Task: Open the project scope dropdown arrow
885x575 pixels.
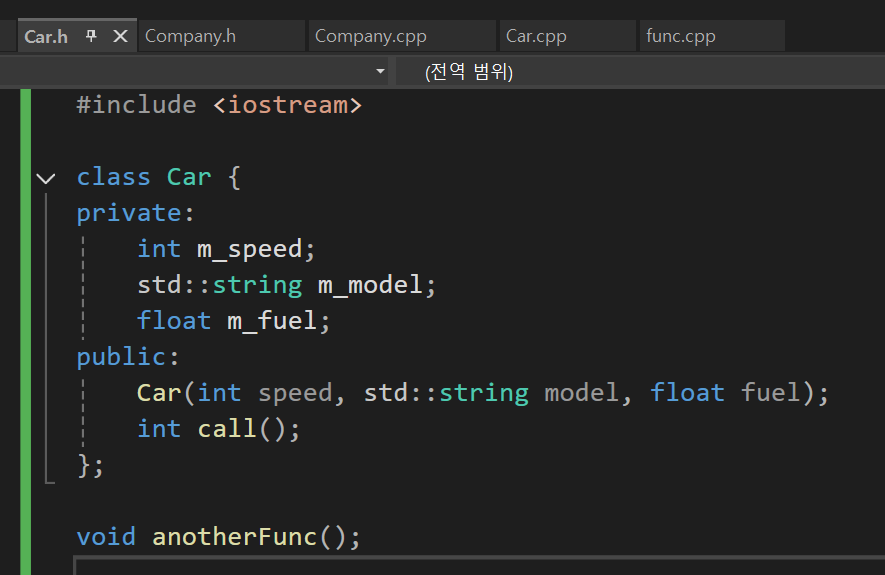Action: tap(380, 71)
